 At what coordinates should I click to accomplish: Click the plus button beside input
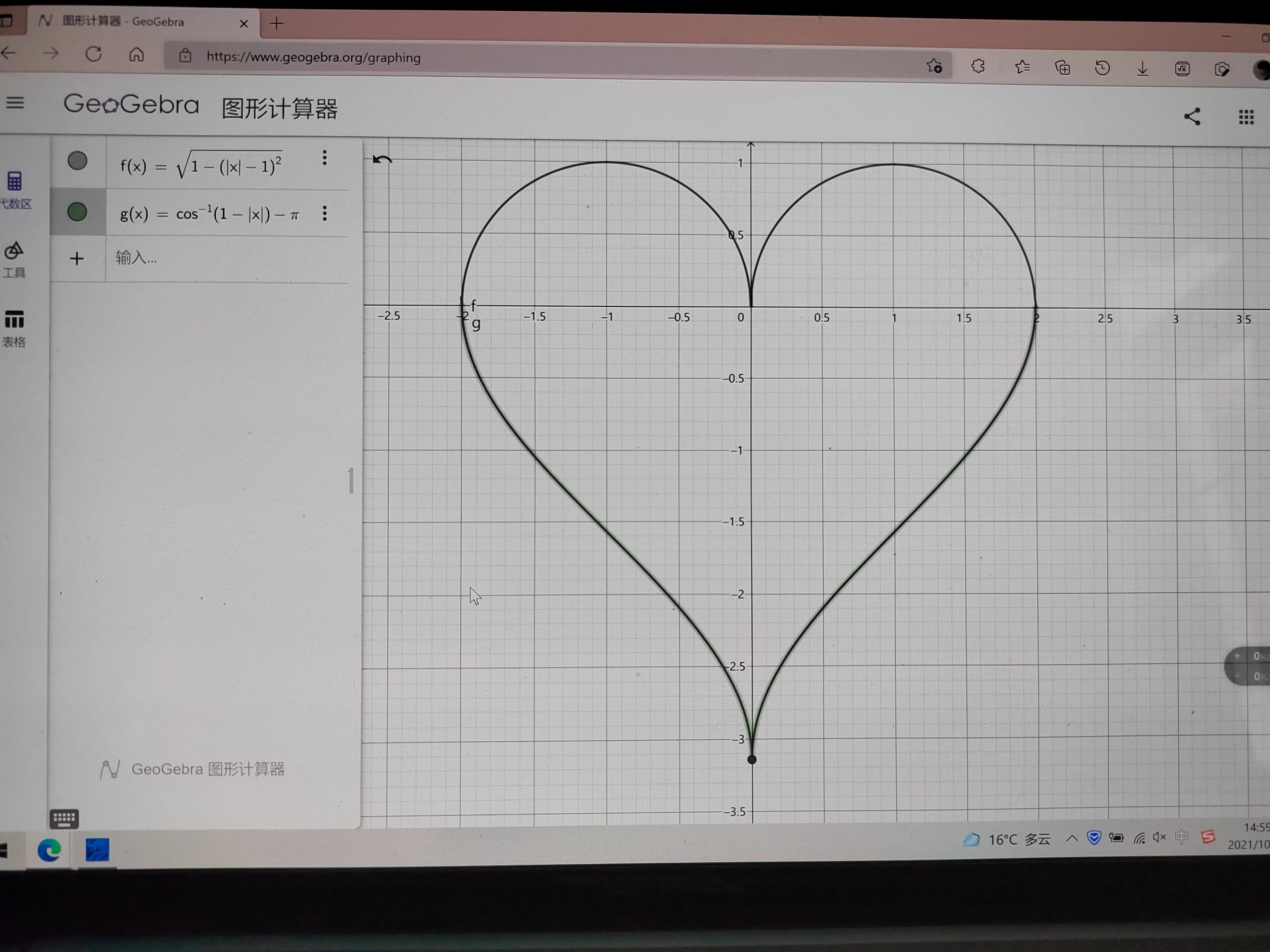(x=77, y=259)
